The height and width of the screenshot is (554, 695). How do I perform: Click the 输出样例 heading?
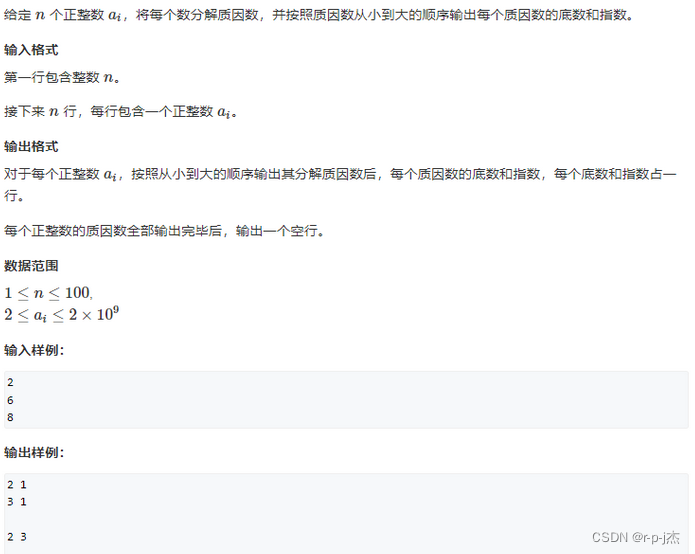pyautogui.click(x=34, y=453)
